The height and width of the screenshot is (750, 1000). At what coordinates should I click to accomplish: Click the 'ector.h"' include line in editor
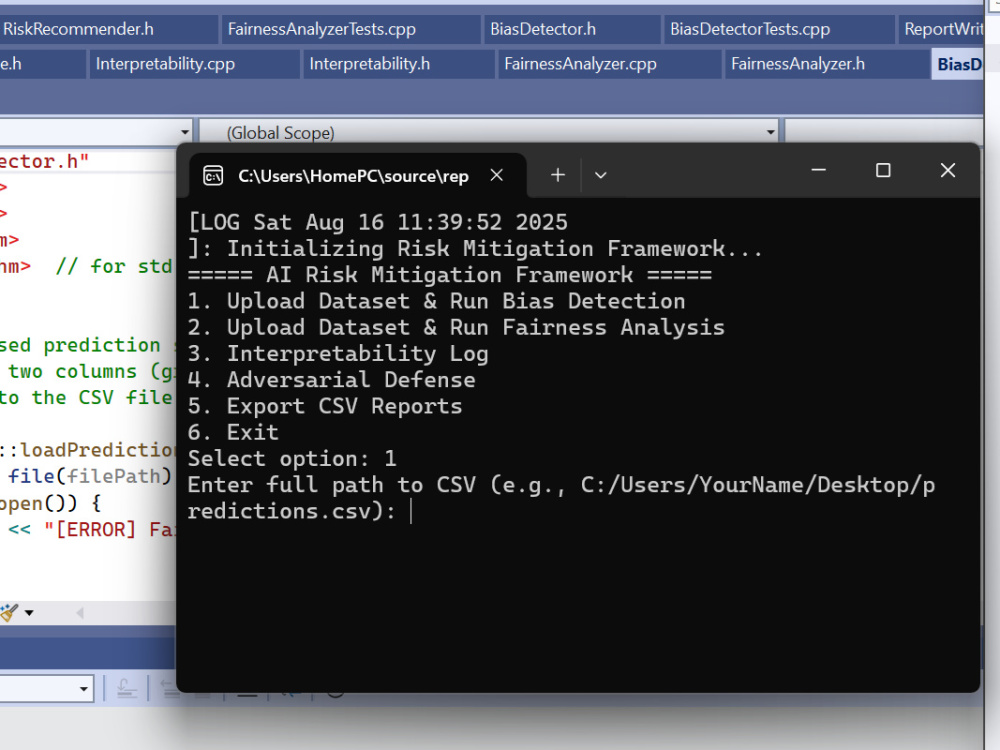point(43,161)
